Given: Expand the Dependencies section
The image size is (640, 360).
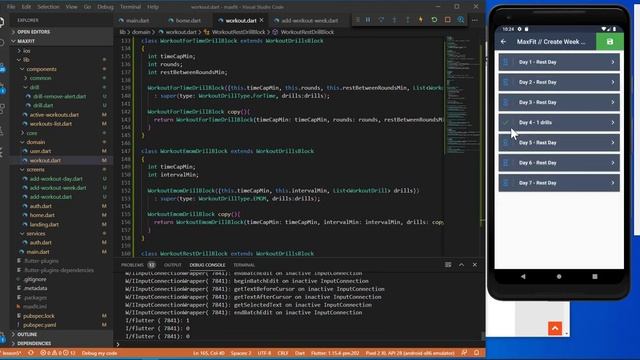Looking at the screenshot, I should [x=34, y=343].
